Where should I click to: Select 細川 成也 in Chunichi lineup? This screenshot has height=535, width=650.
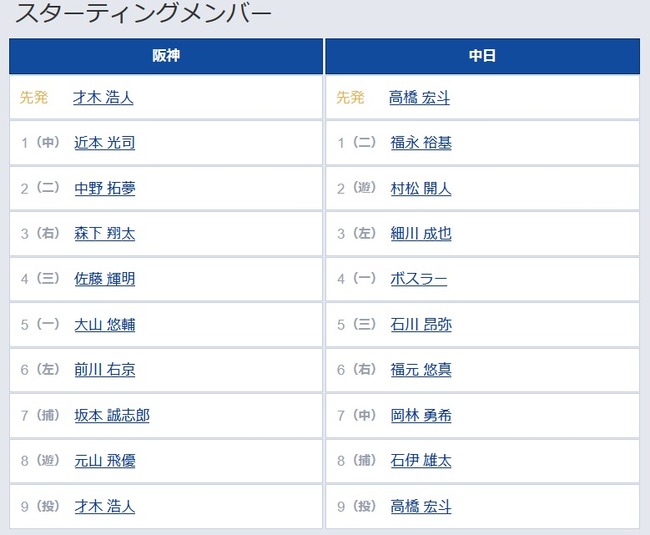point(421,233)
